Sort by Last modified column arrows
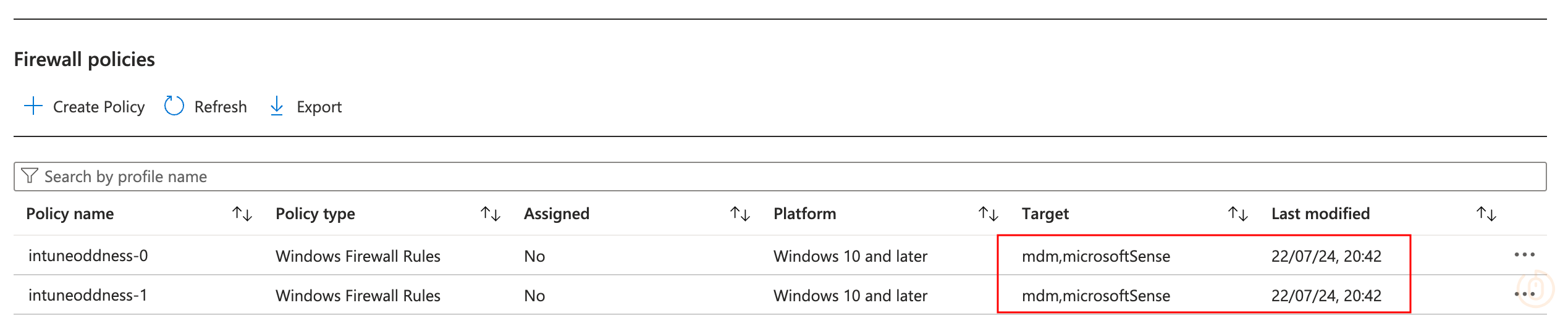Viewport: 1568px width, 321px height. tap(1486, 214)
